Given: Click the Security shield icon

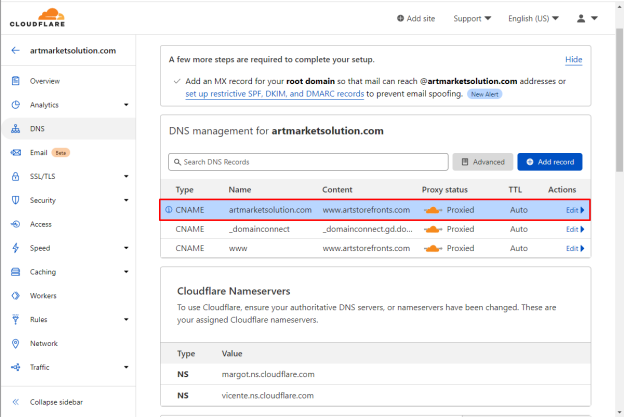Looking at the screenshot, I should pyautogui.click(x=16, y=200).
